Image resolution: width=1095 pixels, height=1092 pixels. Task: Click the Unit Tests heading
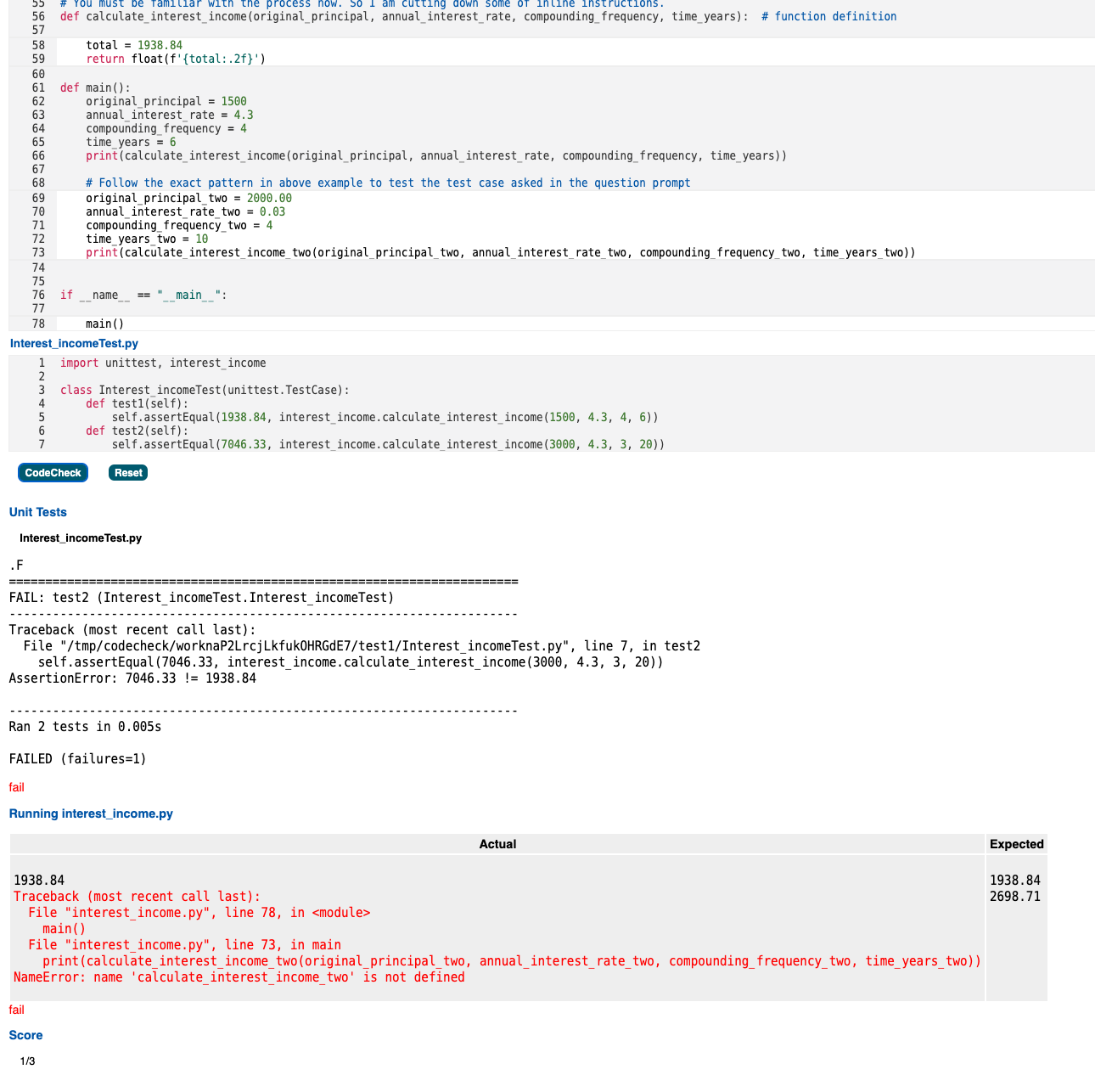click(x=37, y=512)
